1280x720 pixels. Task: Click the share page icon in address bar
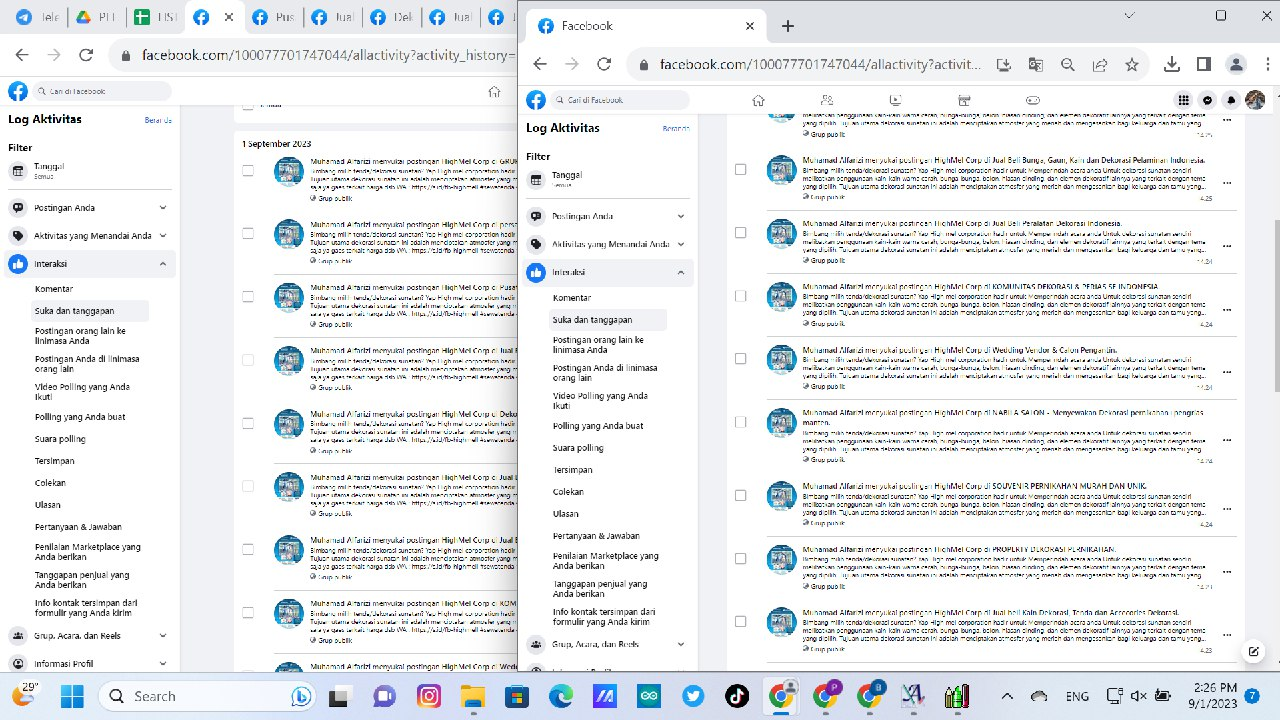coord(1100,64)
